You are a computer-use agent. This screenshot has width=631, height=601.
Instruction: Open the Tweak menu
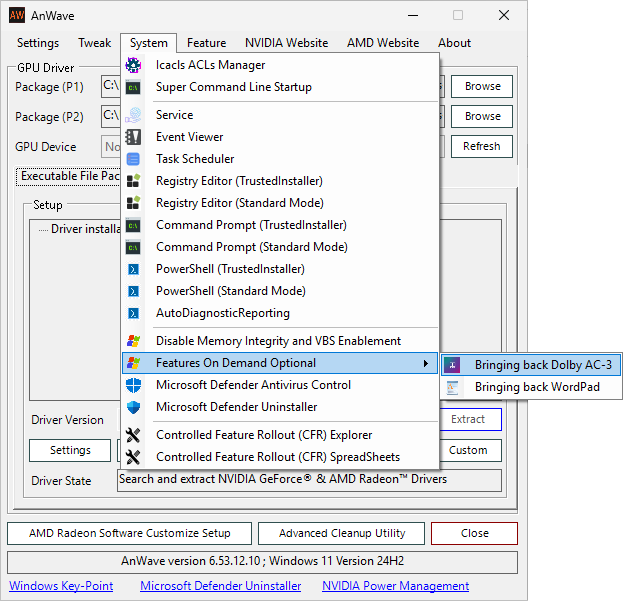95,43
